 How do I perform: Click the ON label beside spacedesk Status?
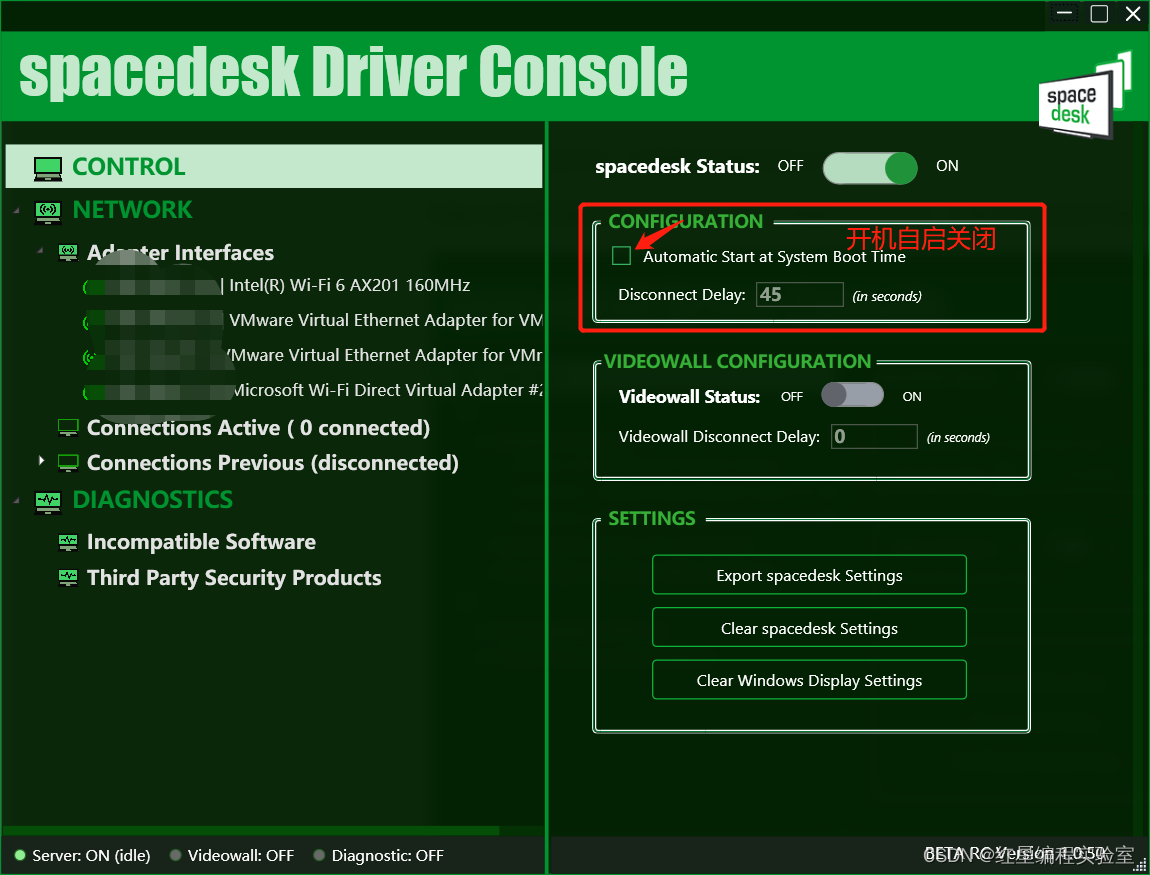947,166
